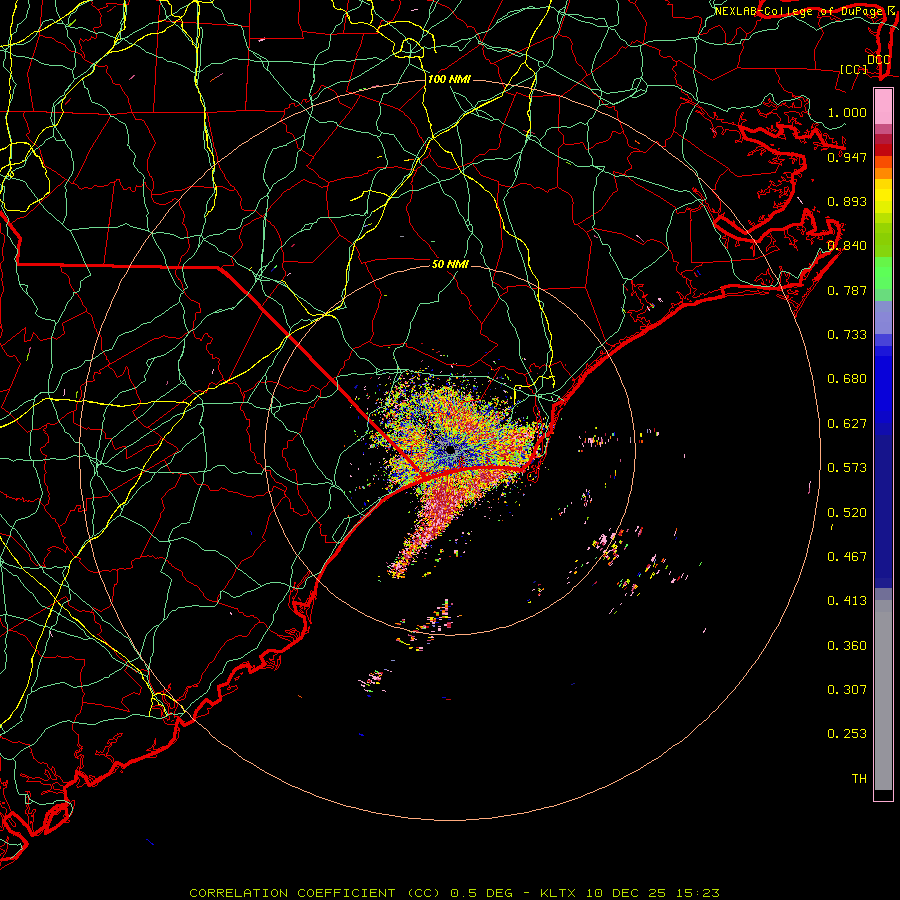900x900 pixels.
Task: Click the 0.947 legend label
Action: point(847,157)
